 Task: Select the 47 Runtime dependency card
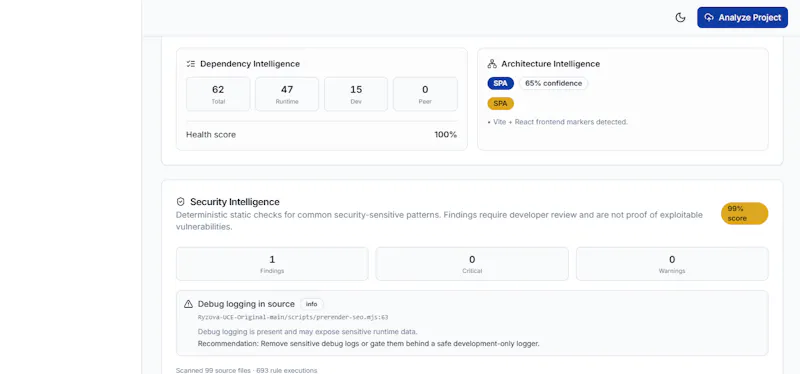tap(287, 94)
